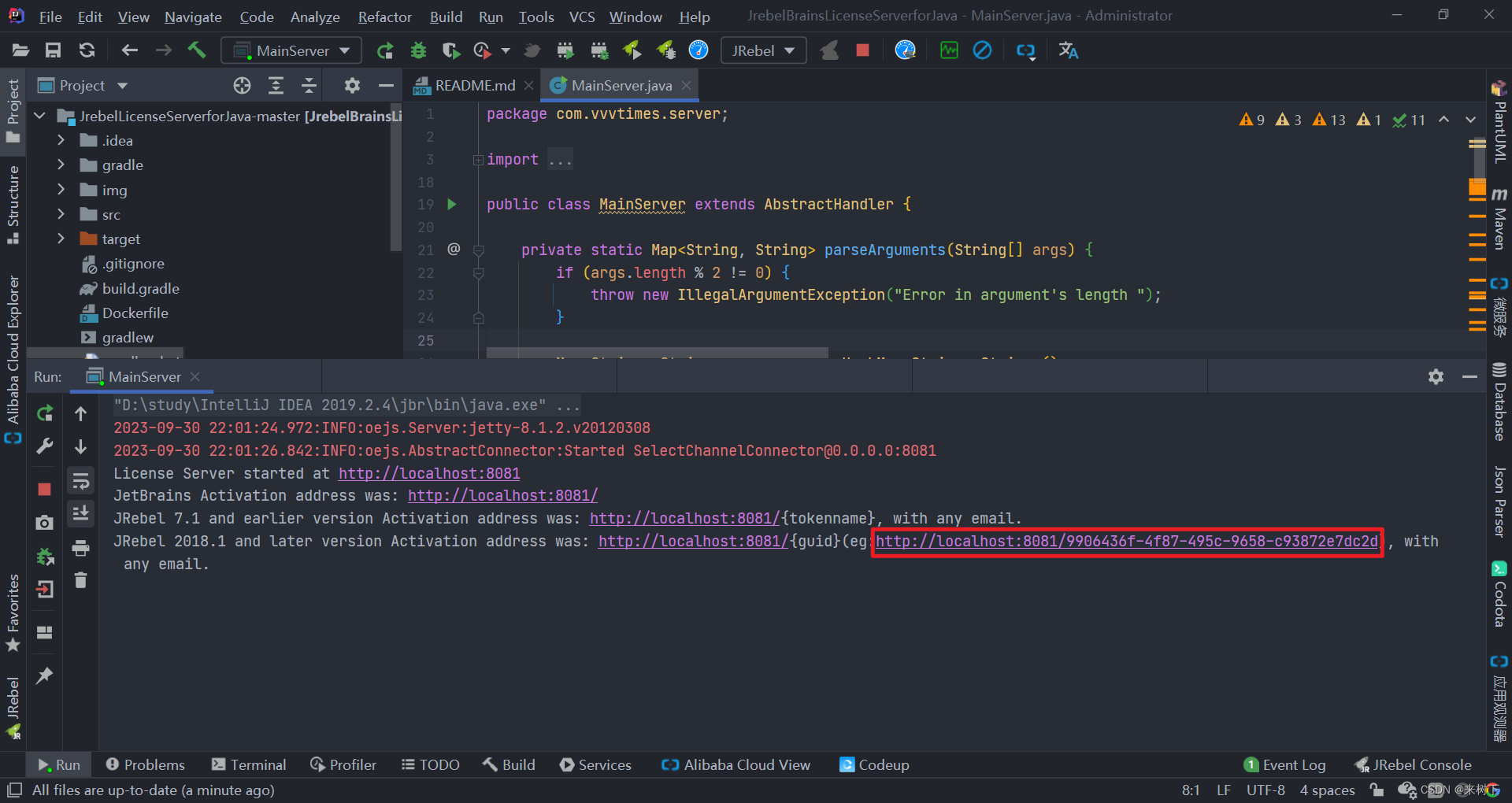
Task: Open the Event Log button
Action: [1284, 764]
